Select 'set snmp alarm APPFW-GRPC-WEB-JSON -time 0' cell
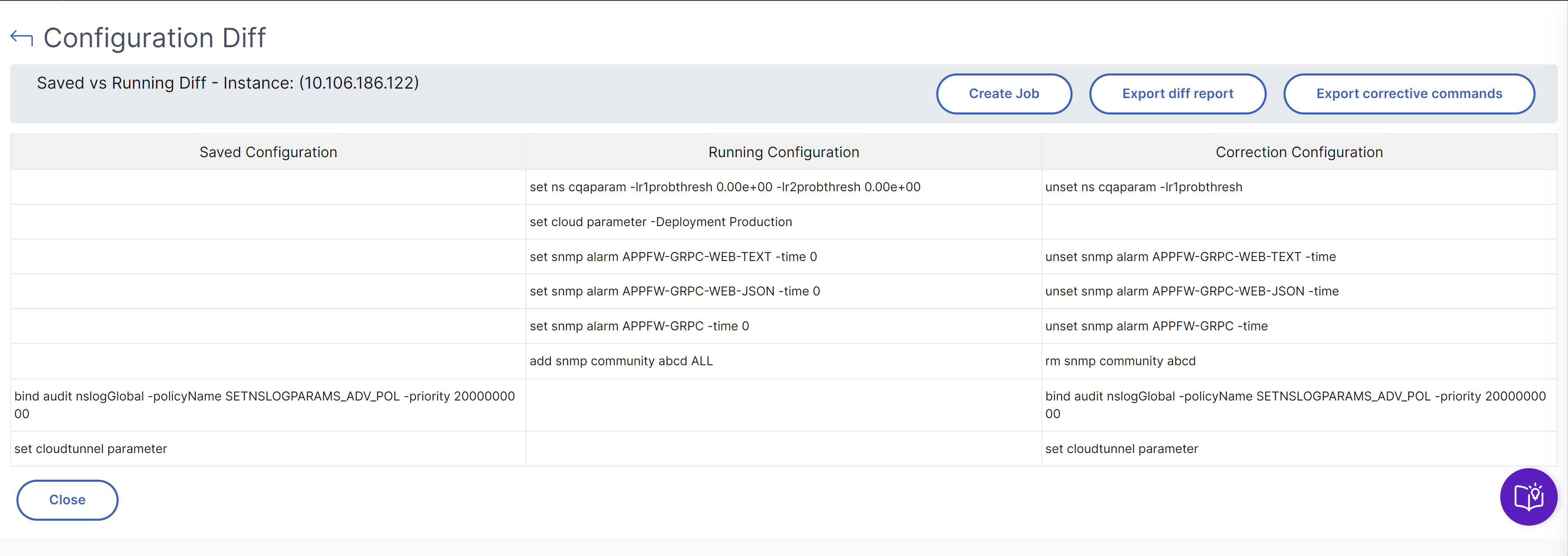The width and height of the screenshot is (1568, 556). 784,291
